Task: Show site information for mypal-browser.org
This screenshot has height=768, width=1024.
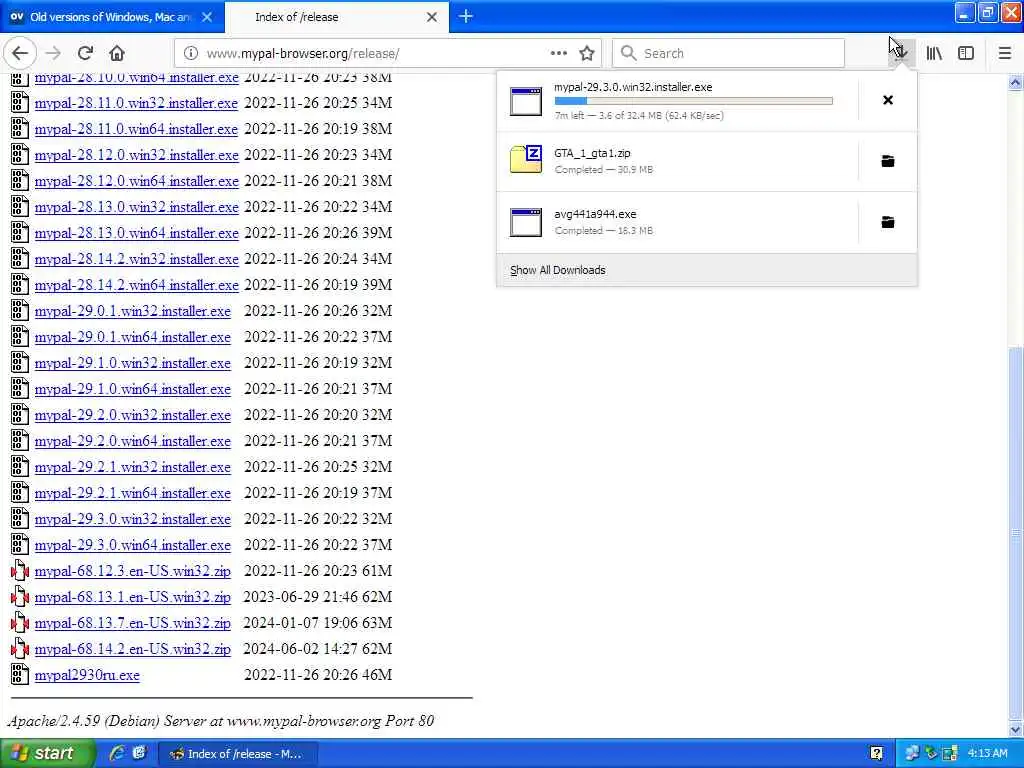Action: 191,54
